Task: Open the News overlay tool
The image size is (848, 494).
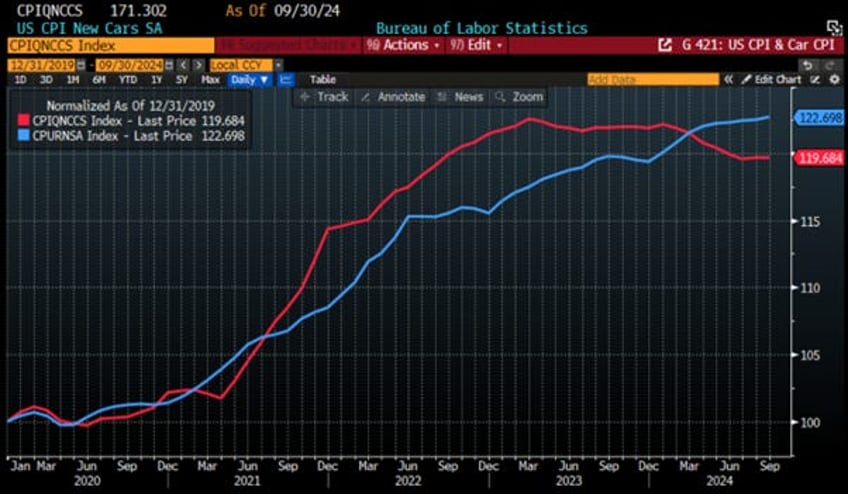Action: tap(460, 97)
